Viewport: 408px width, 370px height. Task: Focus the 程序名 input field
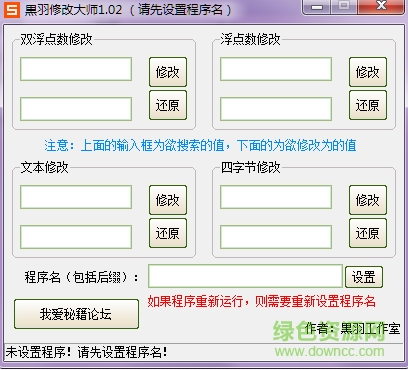pos(245,276)
